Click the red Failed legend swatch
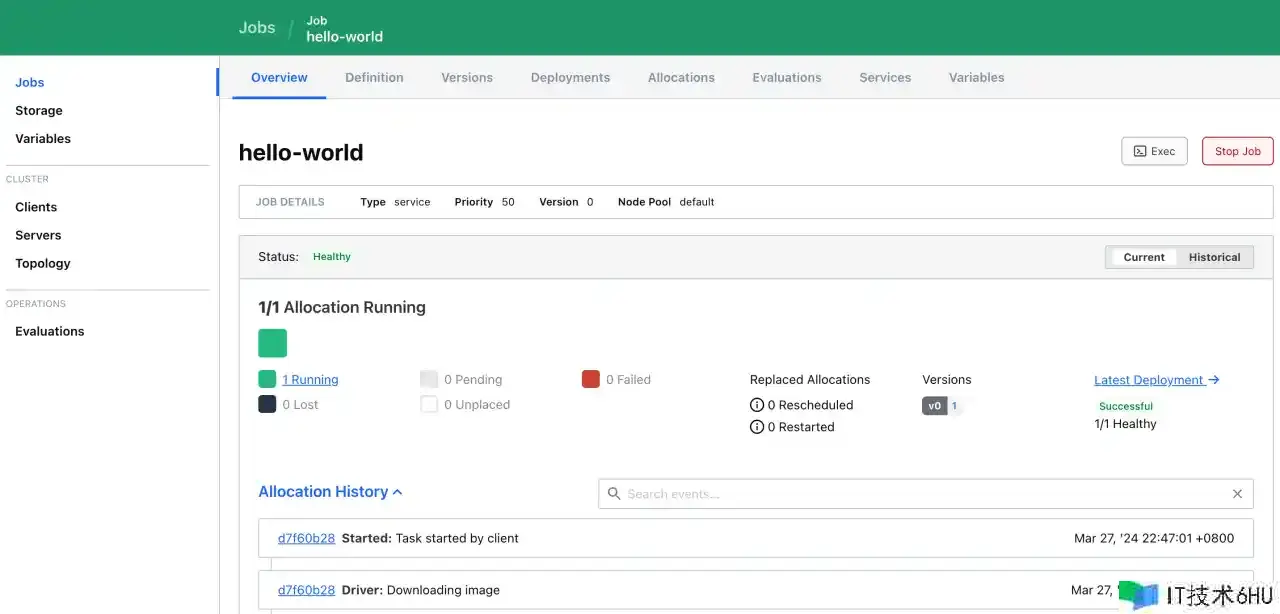 (x=591, y=379)
